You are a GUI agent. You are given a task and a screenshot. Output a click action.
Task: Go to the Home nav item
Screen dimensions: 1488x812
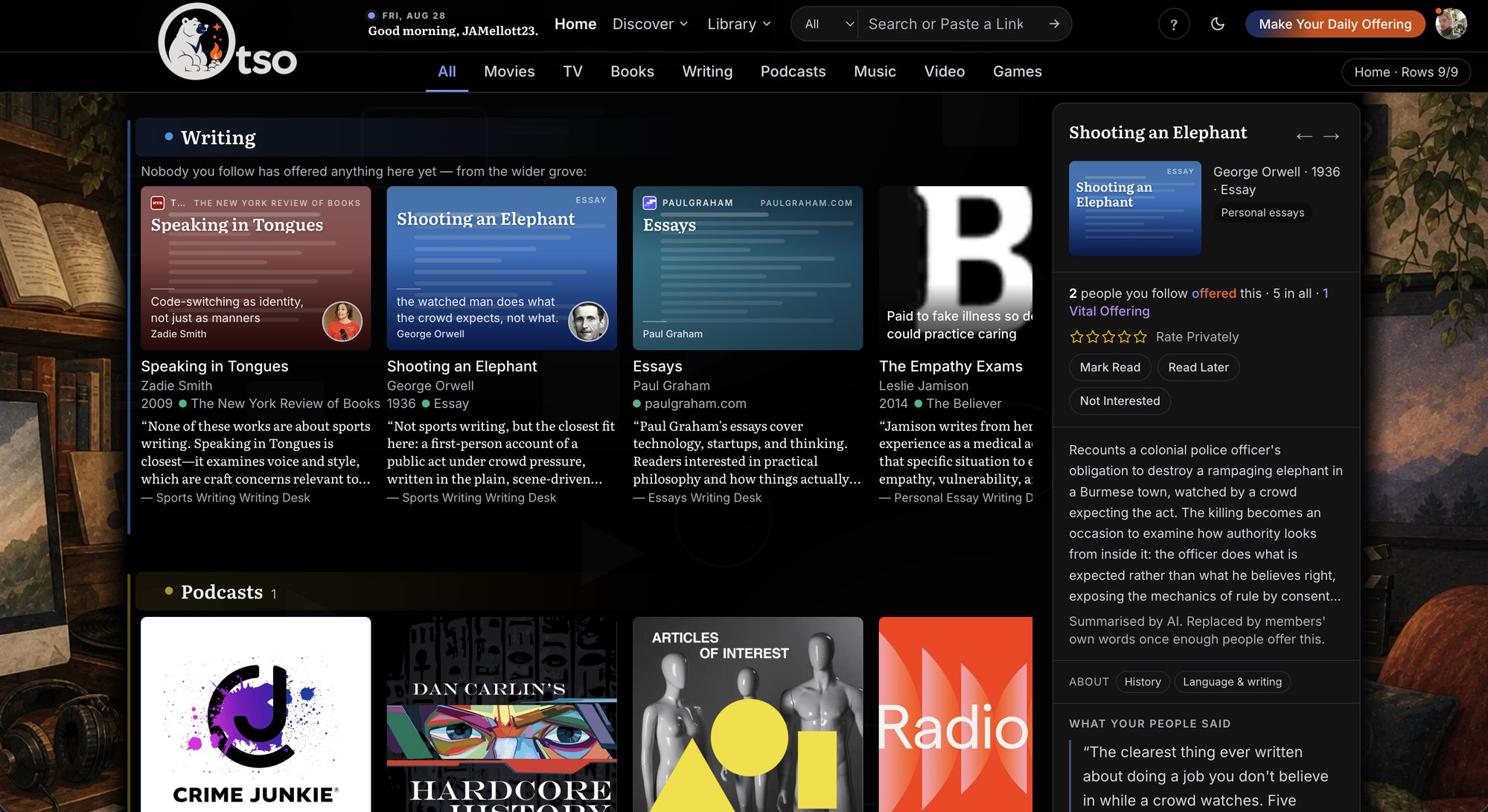tap(575, 24)
